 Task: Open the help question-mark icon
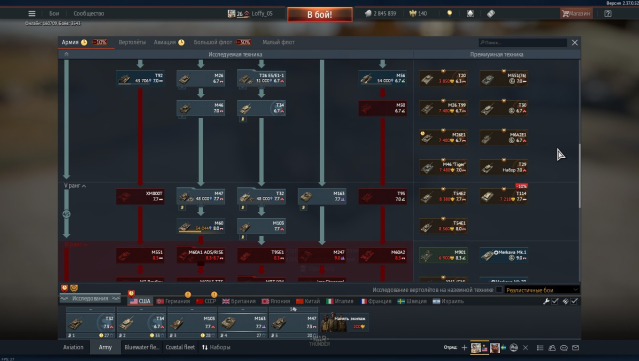[x=608, y=13]
